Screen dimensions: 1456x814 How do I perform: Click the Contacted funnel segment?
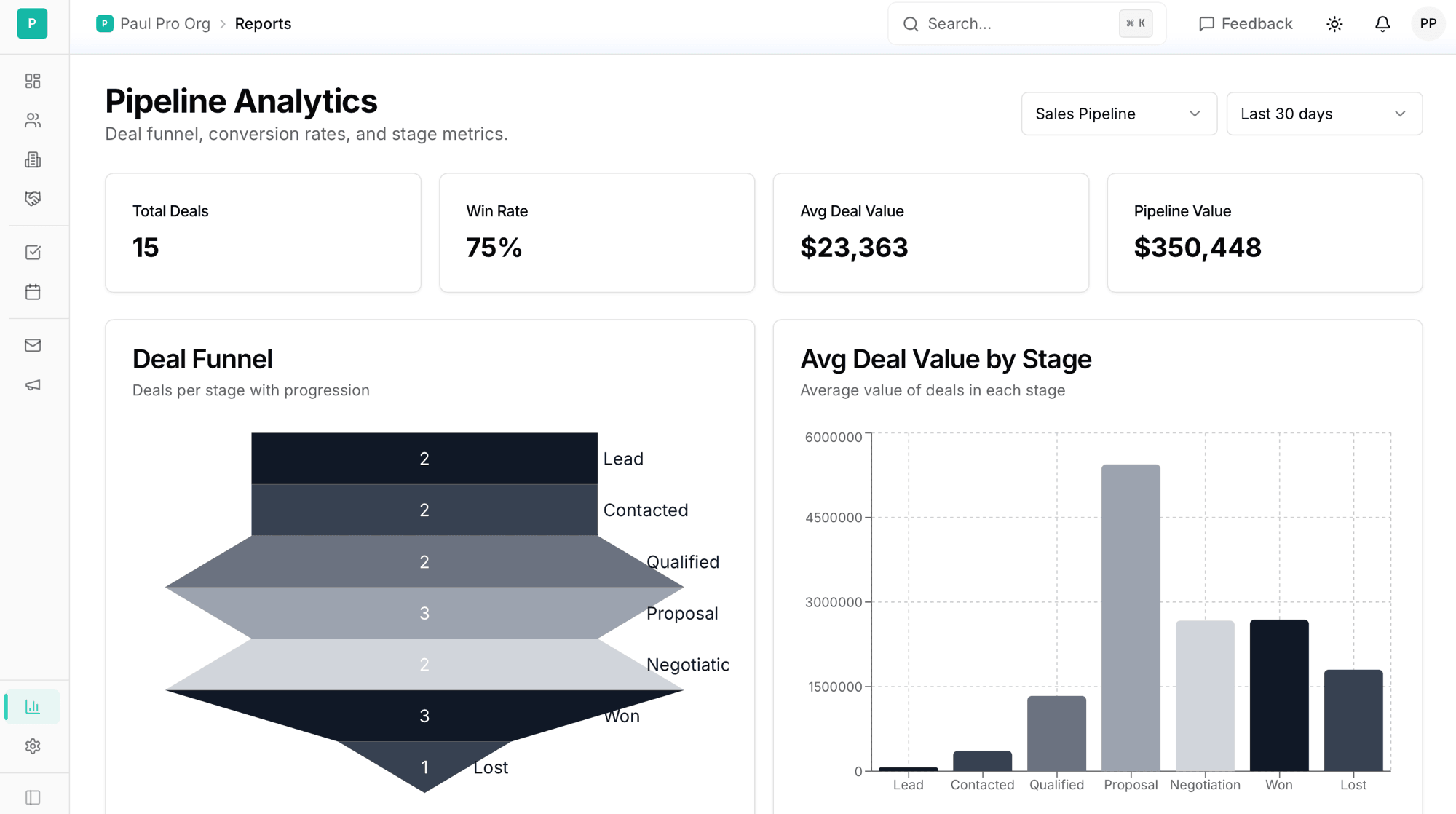(424, 510)
